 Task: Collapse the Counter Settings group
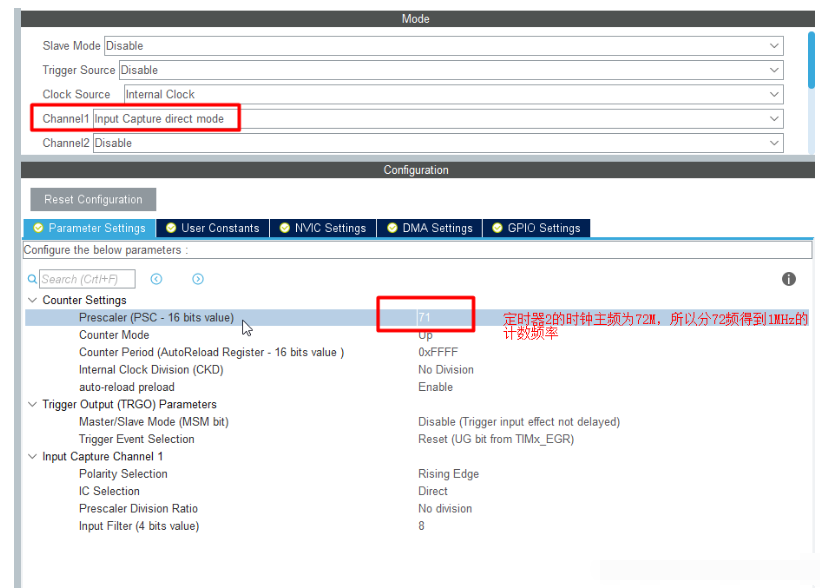point(32,300)
